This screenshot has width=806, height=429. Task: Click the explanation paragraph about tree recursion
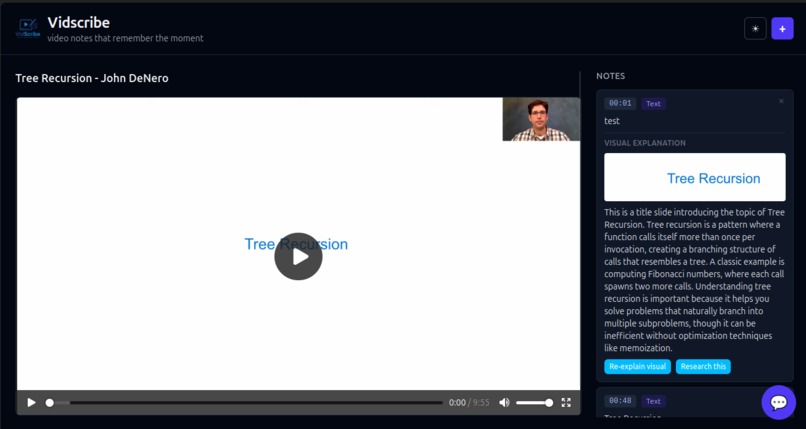(x=694, y=280)
